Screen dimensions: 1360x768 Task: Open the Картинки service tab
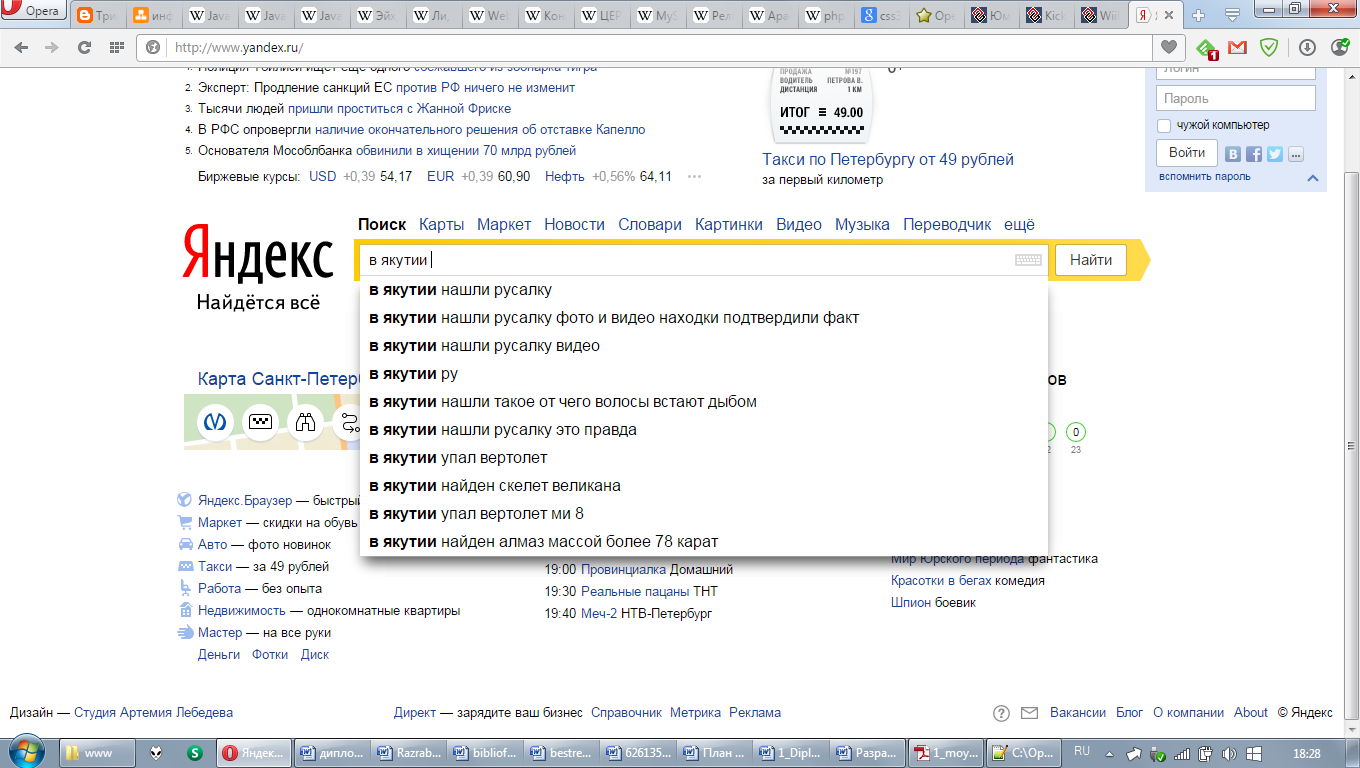[729, 225]
